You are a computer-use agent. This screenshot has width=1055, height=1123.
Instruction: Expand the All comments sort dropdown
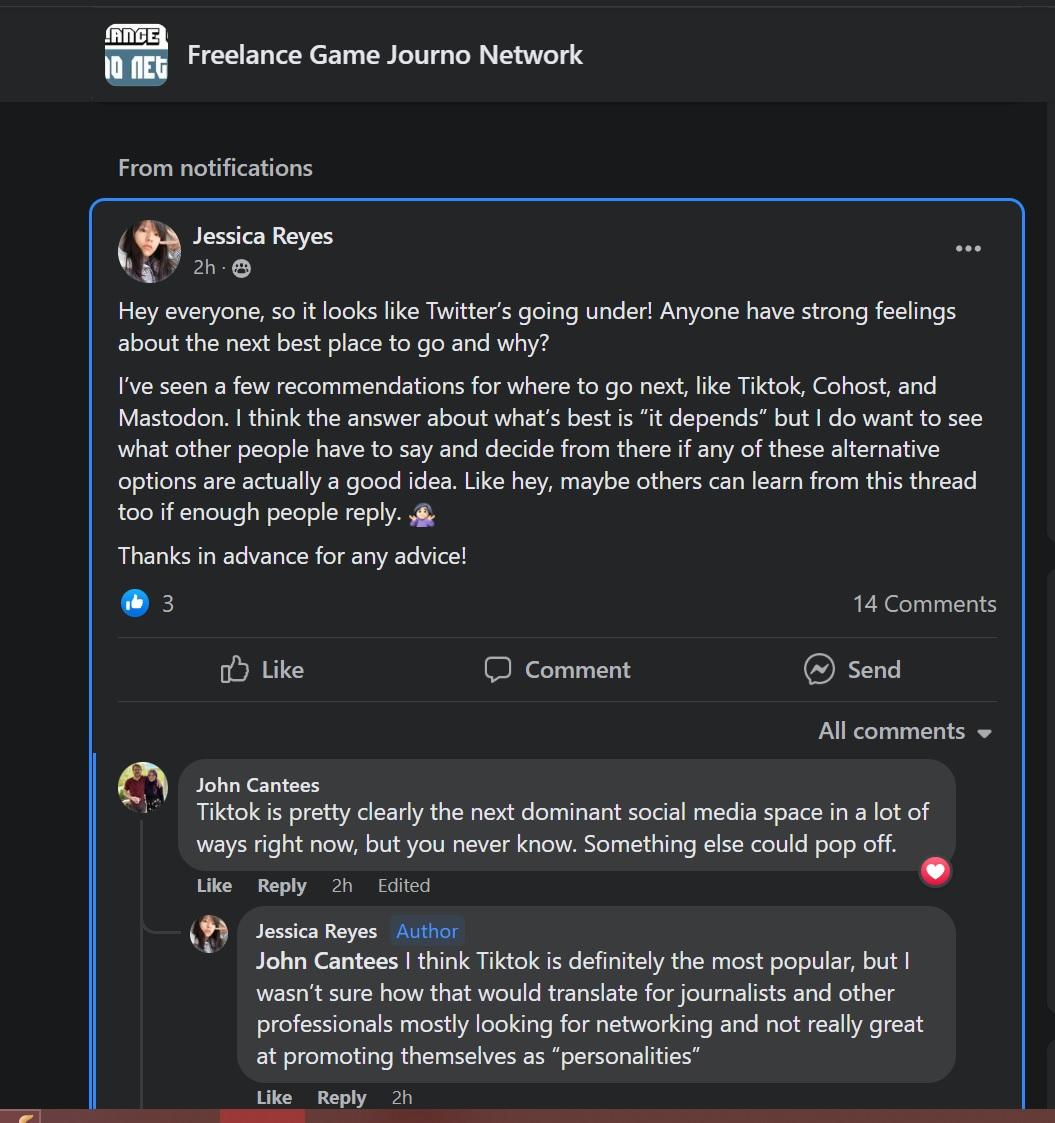coord(905,731)
